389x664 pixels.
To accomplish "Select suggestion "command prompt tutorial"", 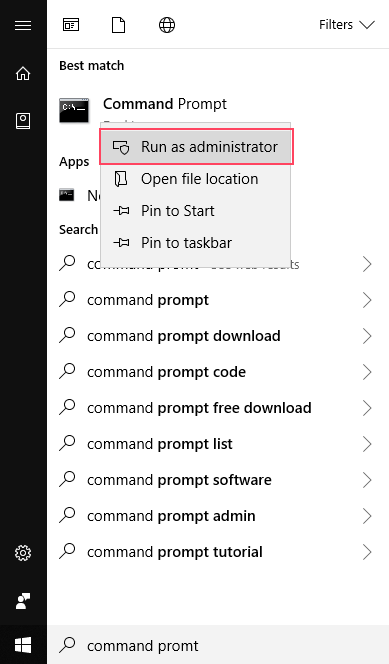I will 175,552.
